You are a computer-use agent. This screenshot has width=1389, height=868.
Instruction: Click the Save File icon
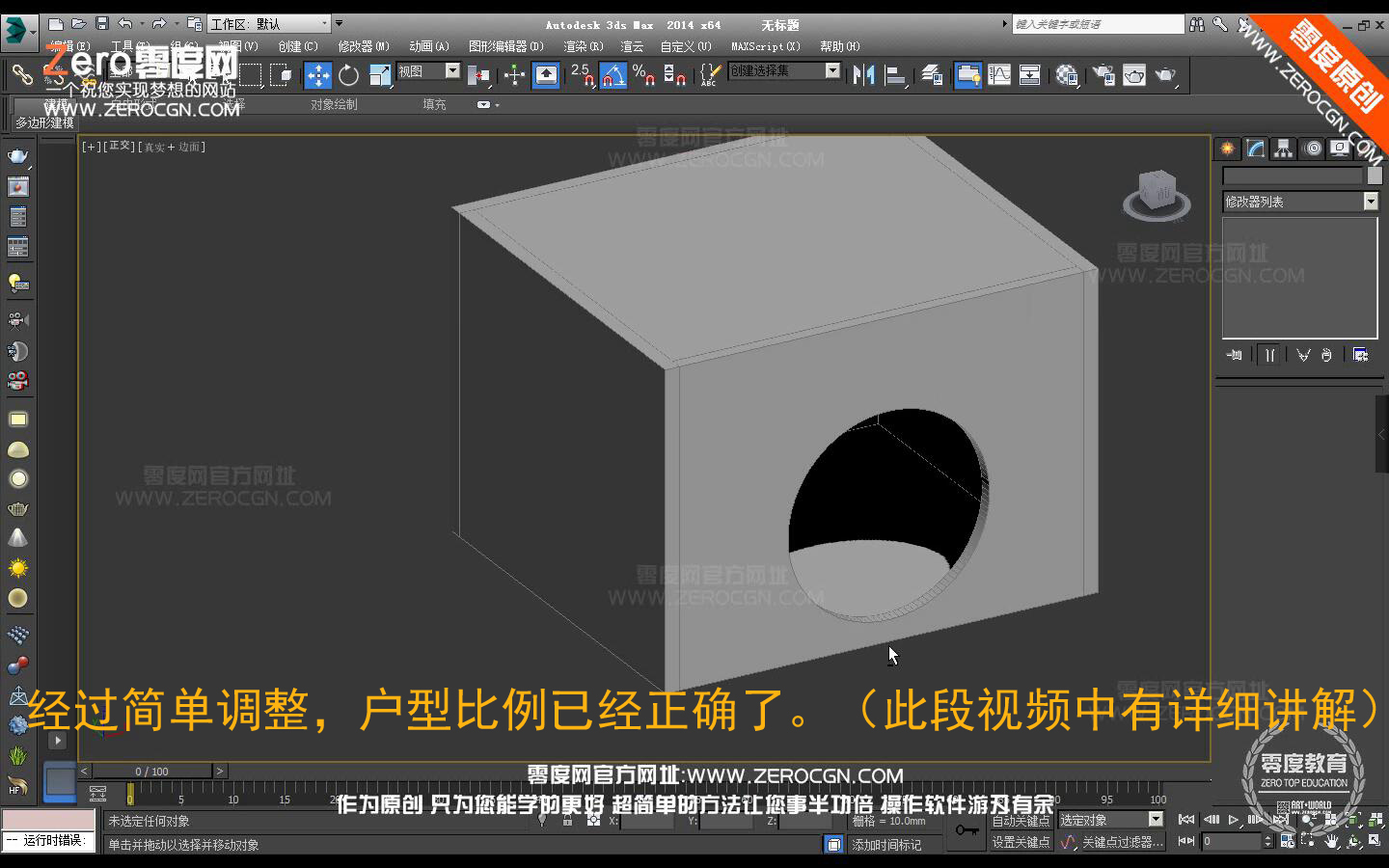point(101,24)
